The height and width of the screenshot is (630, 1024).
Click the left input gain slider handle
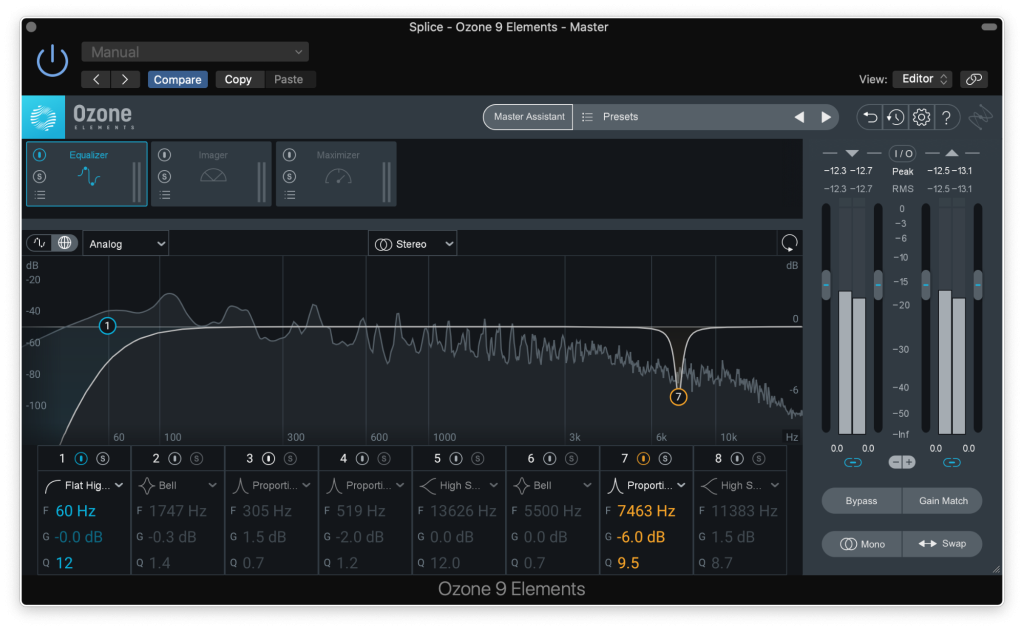(826, 285)
